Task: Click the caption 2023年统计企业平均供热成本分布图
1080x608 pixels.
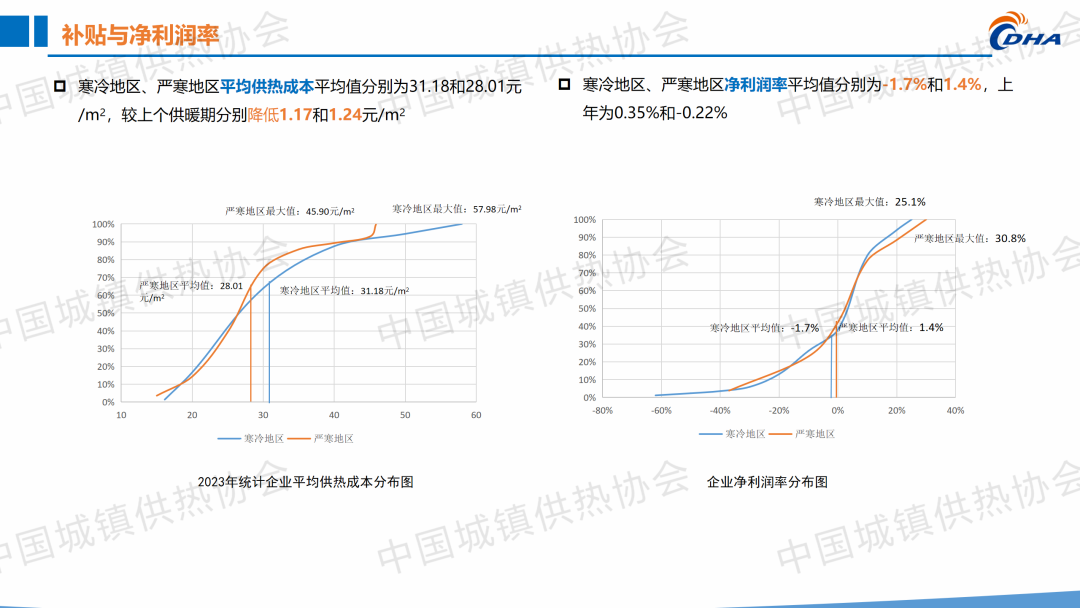Action: tap(306, 482)
